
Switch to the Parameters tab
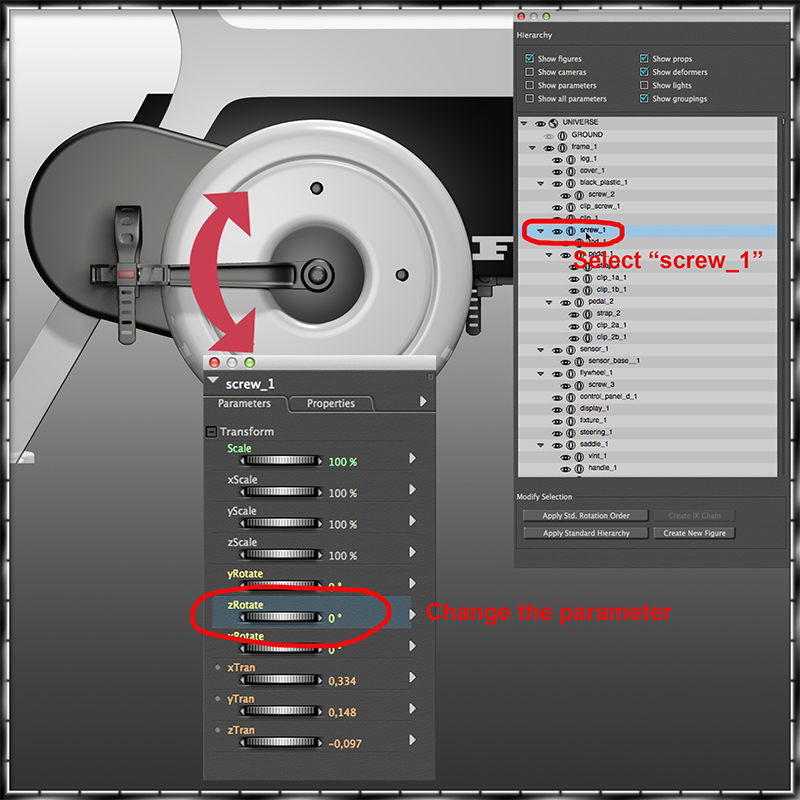pyautogui.click(x=244, y=404)
